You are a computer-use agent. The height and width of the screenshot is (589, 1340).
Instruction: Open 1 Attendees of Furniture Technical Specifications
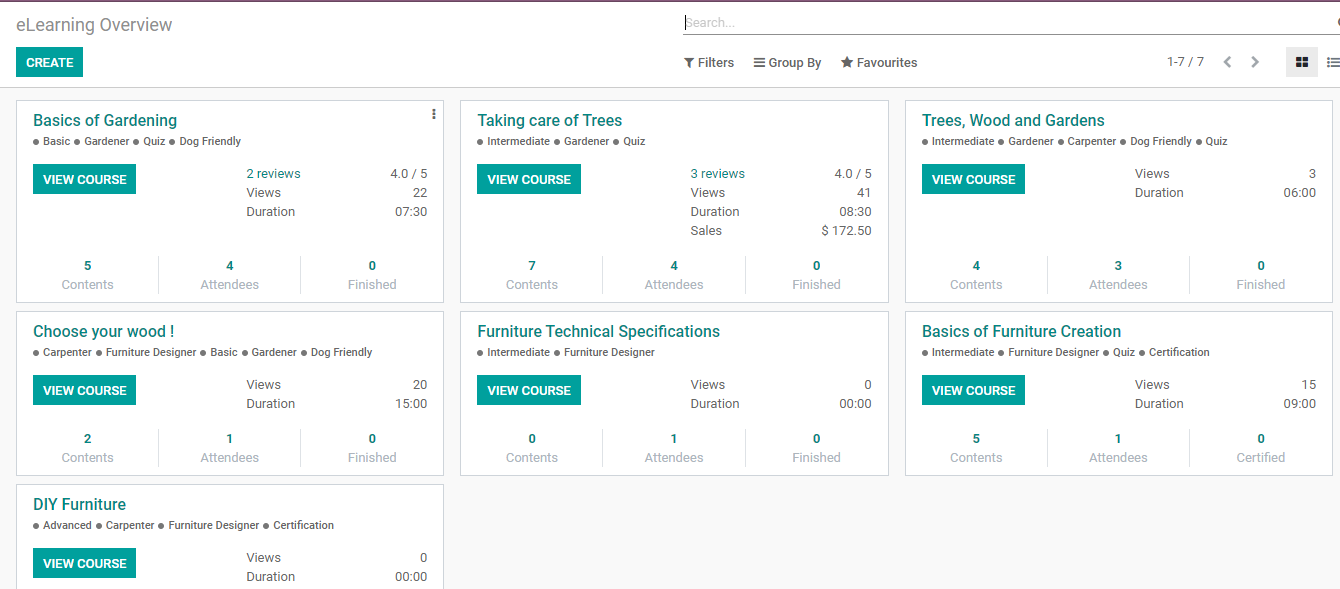click(x=673, y=448)
